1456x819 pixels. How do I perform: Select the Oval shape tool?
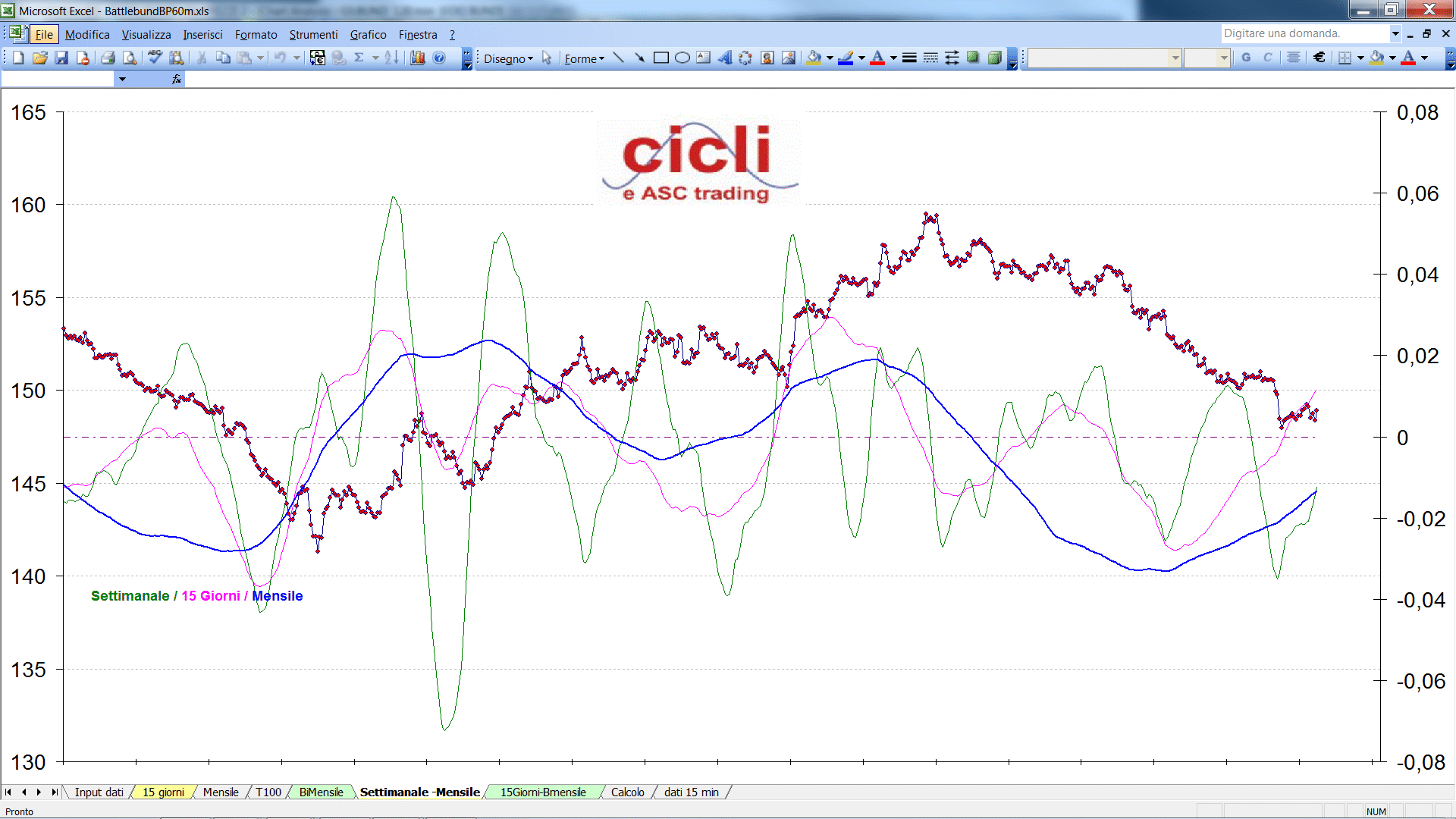[x=682, y=58]
